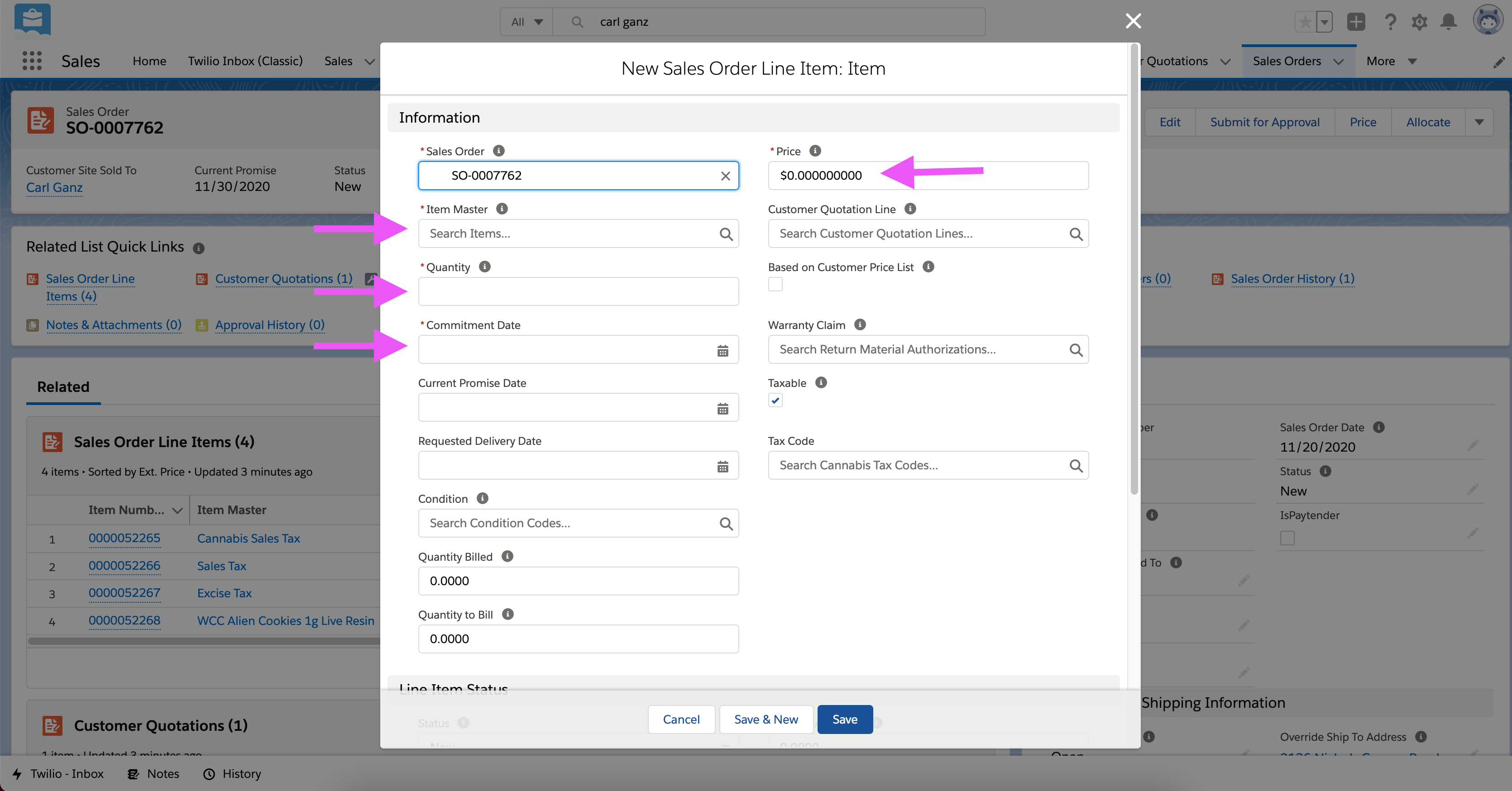Open the Twilio - Inbox utility

click(58, 773)
